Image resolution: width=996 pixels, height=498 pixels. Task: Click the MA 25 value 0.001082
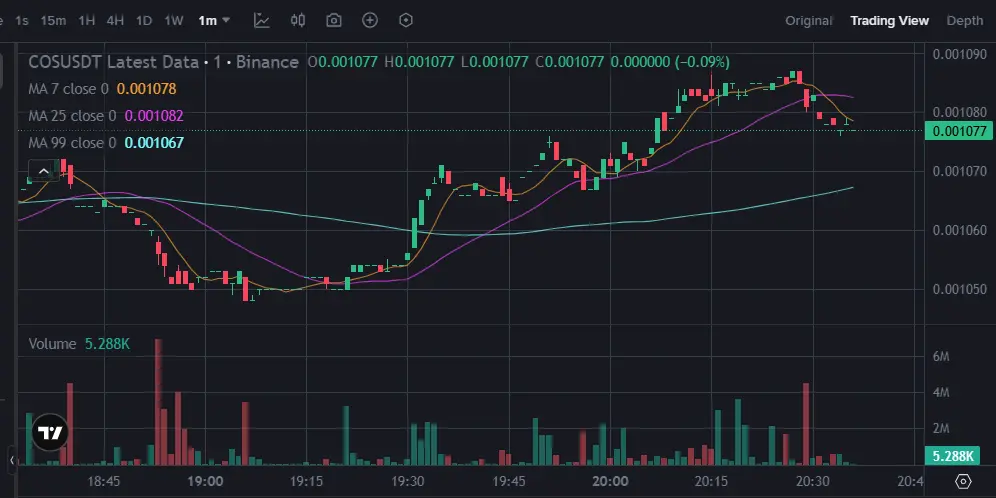pos(154,116)
